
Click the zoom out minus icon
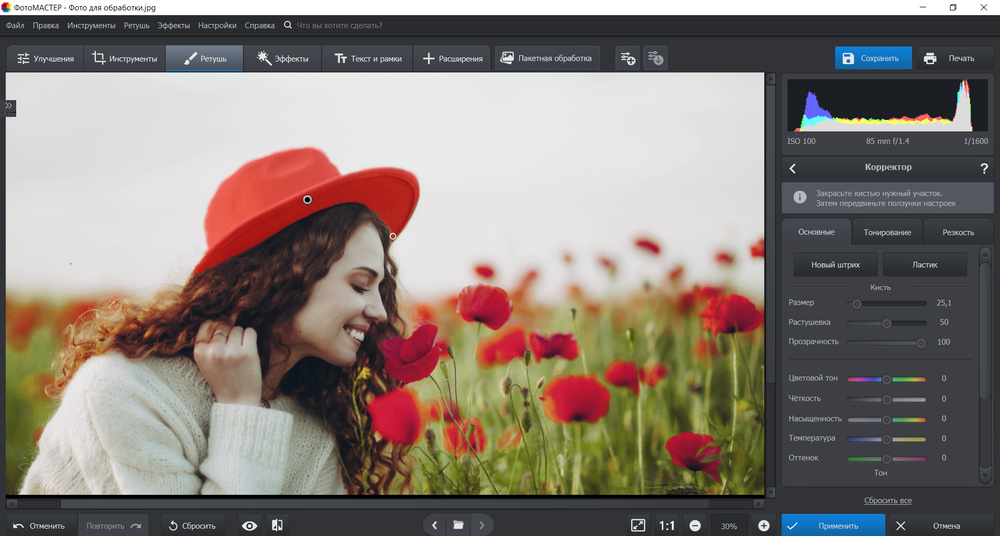pyautogui.click(x=695, y=525)
